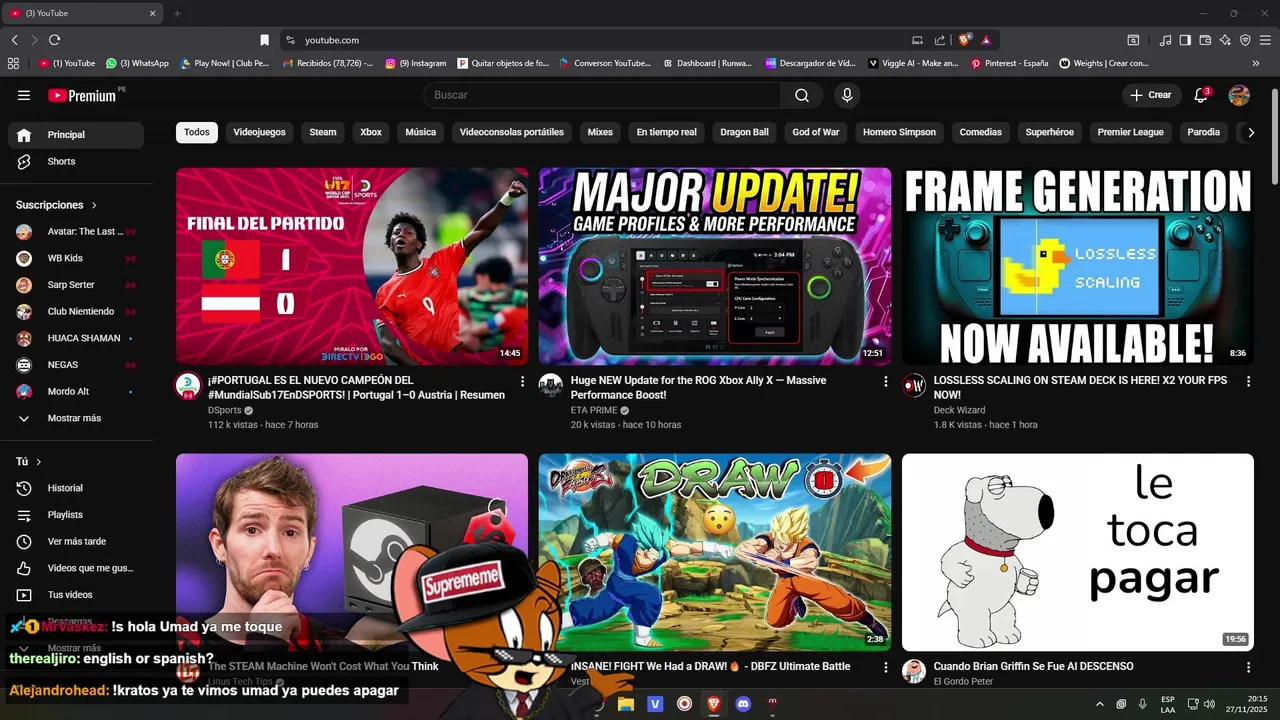The height and width of the screenshot is (720, 1280).
Task: Open the YouTube hamburger guide menu
Action: [x=24, y=95]
